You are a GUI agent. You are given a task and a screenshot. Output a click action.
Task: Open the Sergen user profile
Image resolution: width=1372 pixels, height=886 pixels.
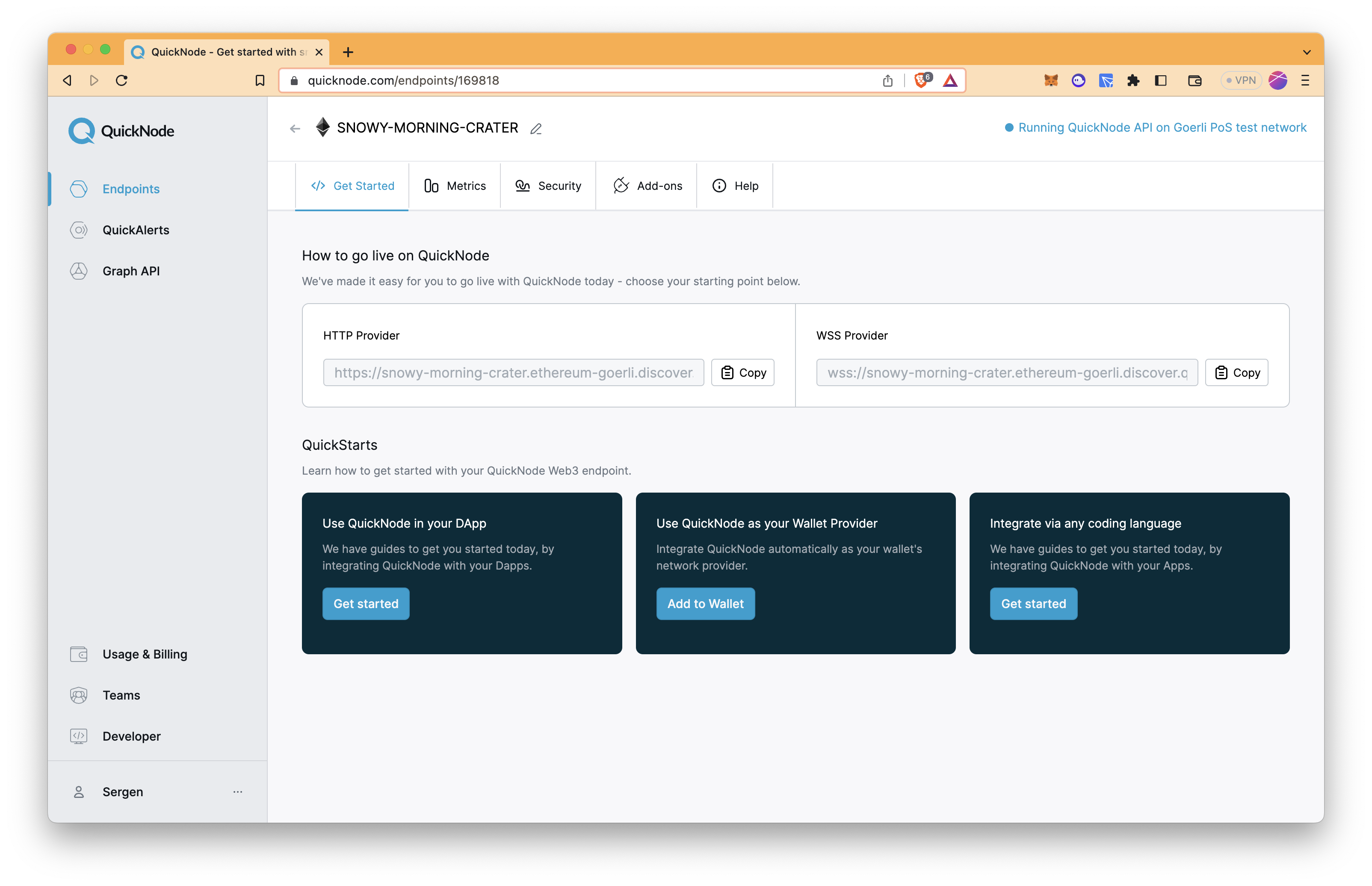click(x=123, y=791)
